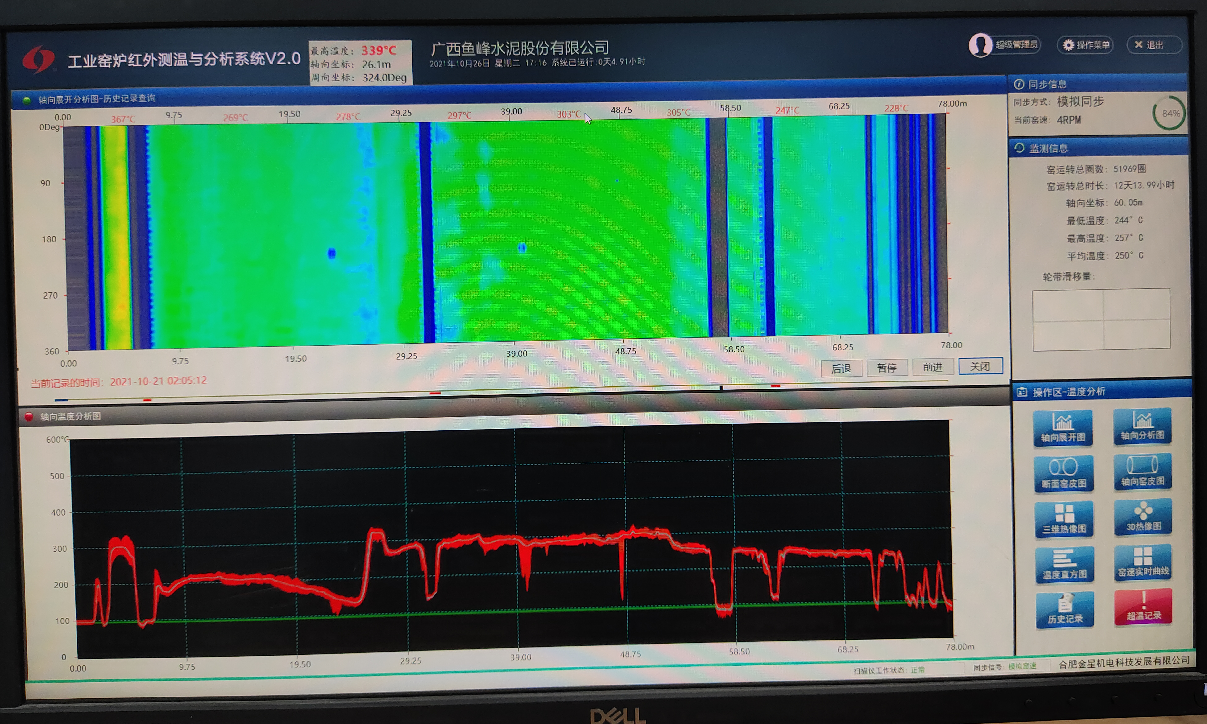The width and height of the screenshot is (1207, 724).
Task: Open the 轴向窑皮图 axial kiln coating view
Action: pos(1142,473)
